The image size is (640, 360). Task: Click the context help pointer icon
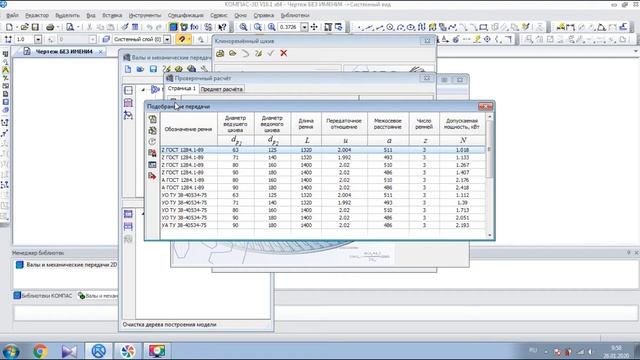(x=222, y=27)
